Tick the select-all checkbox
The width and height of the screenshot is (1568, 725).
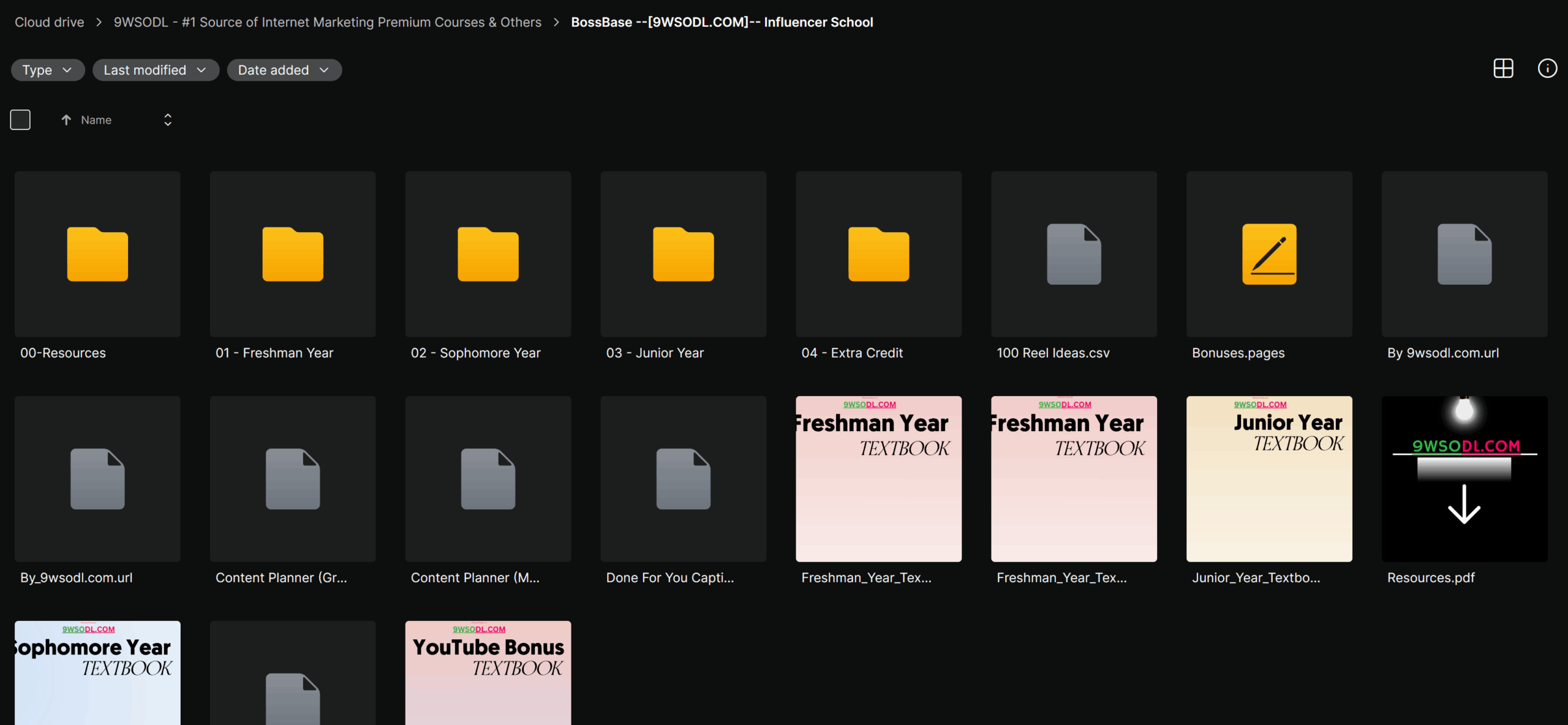click(x=20, y=119)
